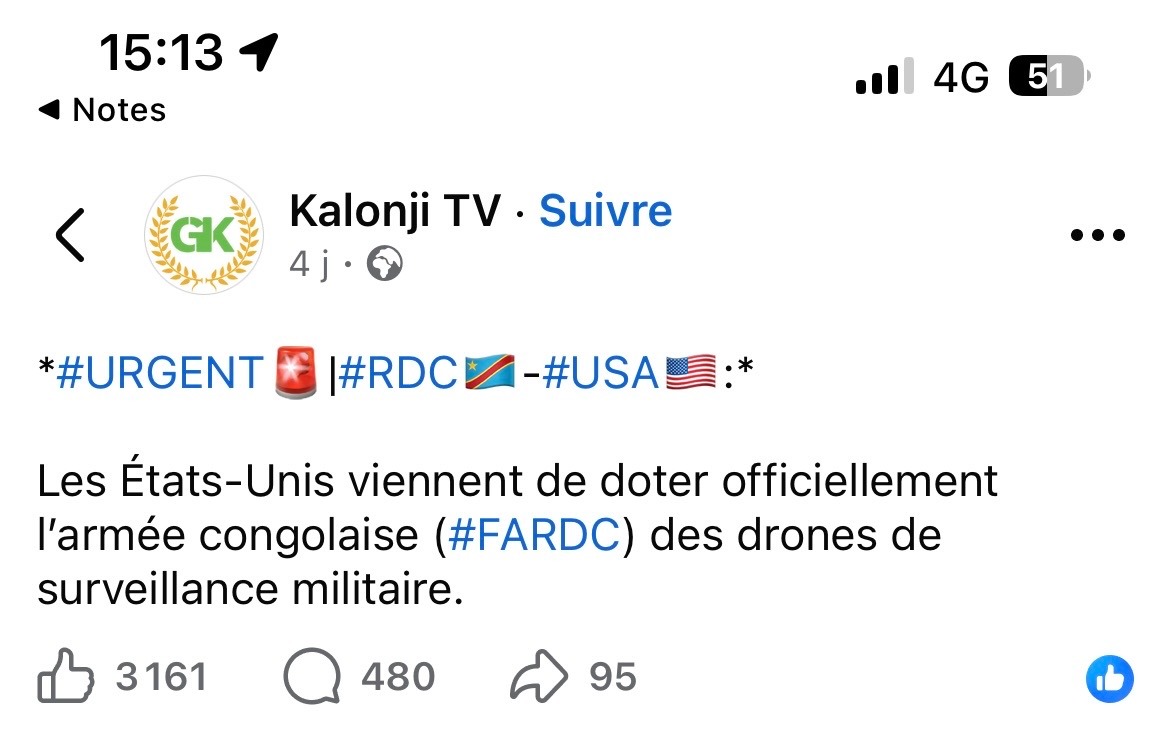Tap the 4 j post timestamp
1170x752 pixels.
pos(309,265)
